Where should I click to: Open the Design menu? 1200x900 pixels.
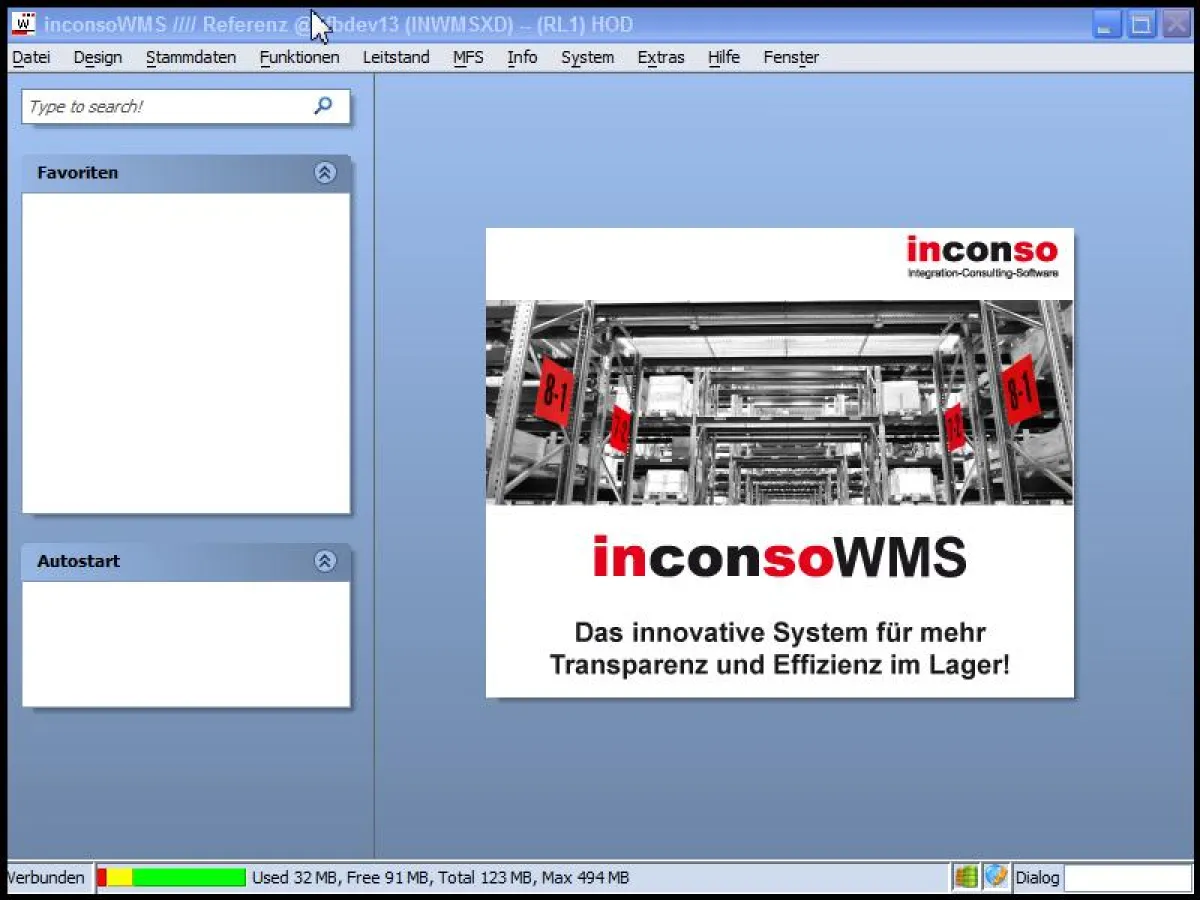pyautogui.click(x=97, y=57)
